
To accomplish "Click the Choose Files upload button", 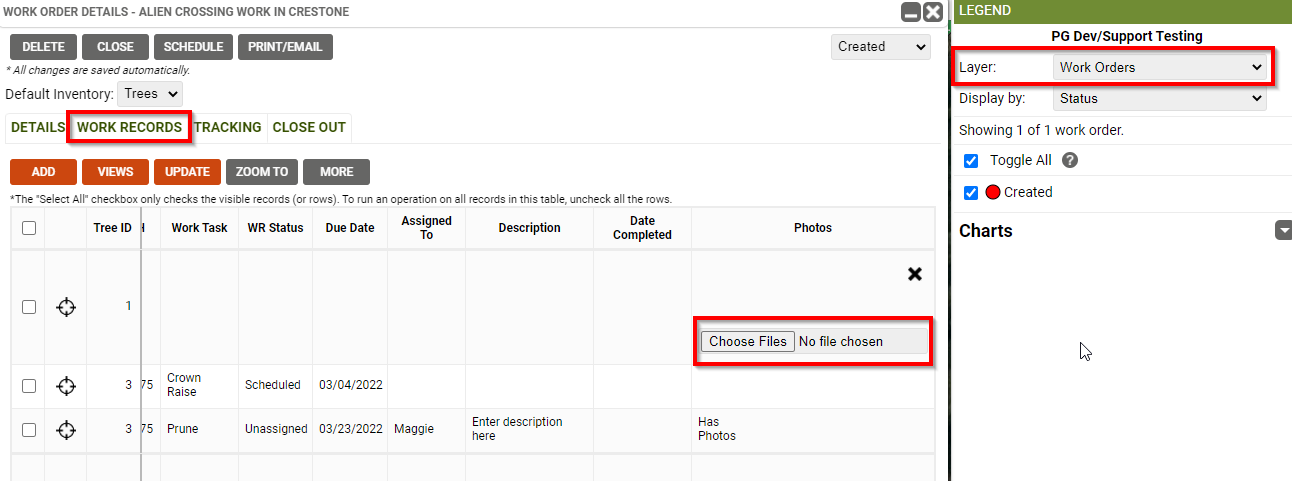I will pos(748,341).
